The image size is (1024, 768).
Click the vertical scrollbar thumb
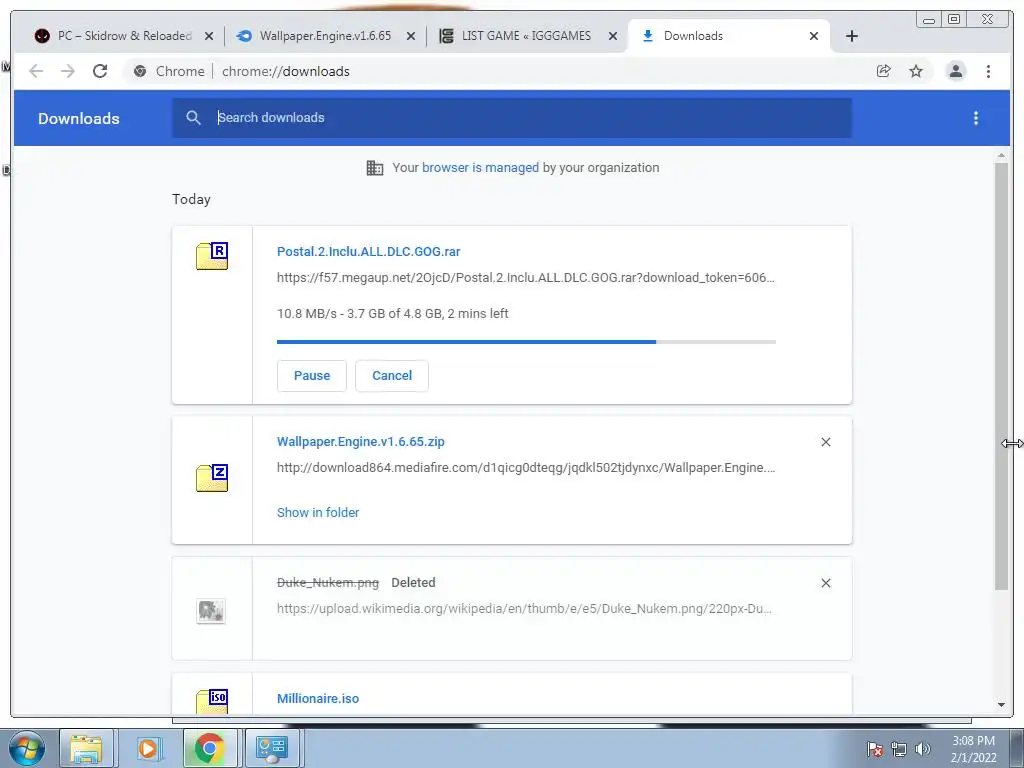click(1001, 377)
